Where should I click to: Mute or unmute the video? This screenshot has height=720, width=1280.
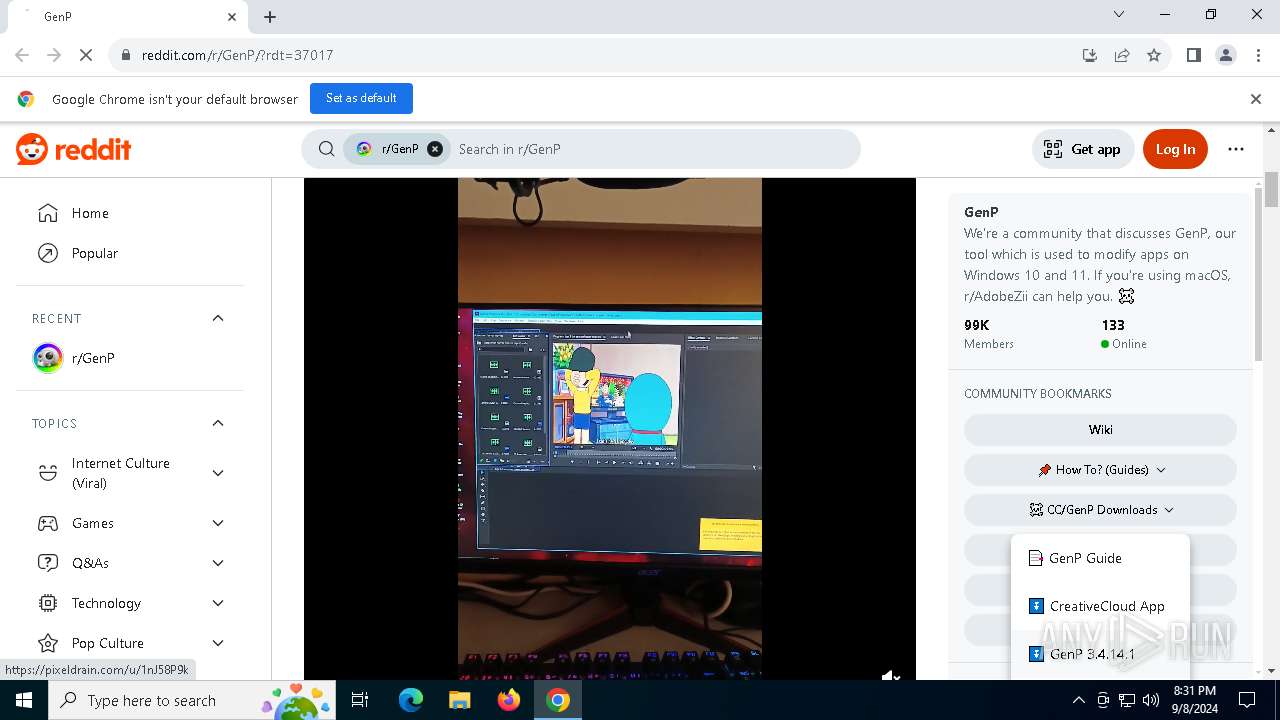tap(891, 675)
